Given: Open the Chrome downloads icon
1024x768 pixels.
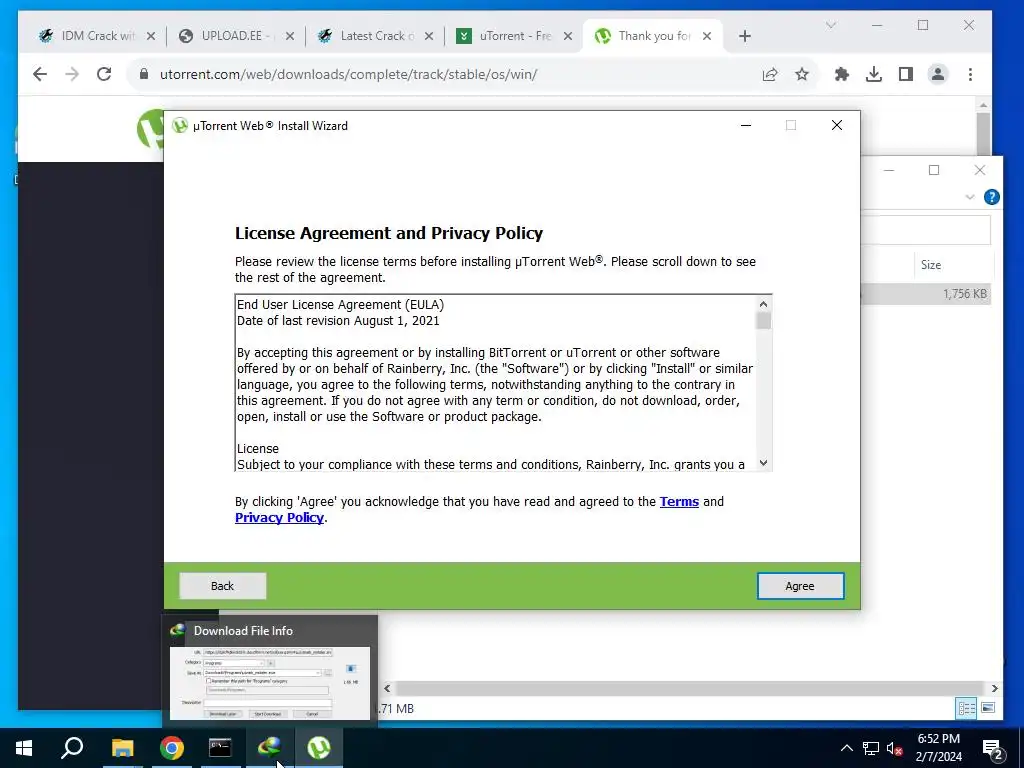Looking at the screenshot, I should (x=874, y=74).
